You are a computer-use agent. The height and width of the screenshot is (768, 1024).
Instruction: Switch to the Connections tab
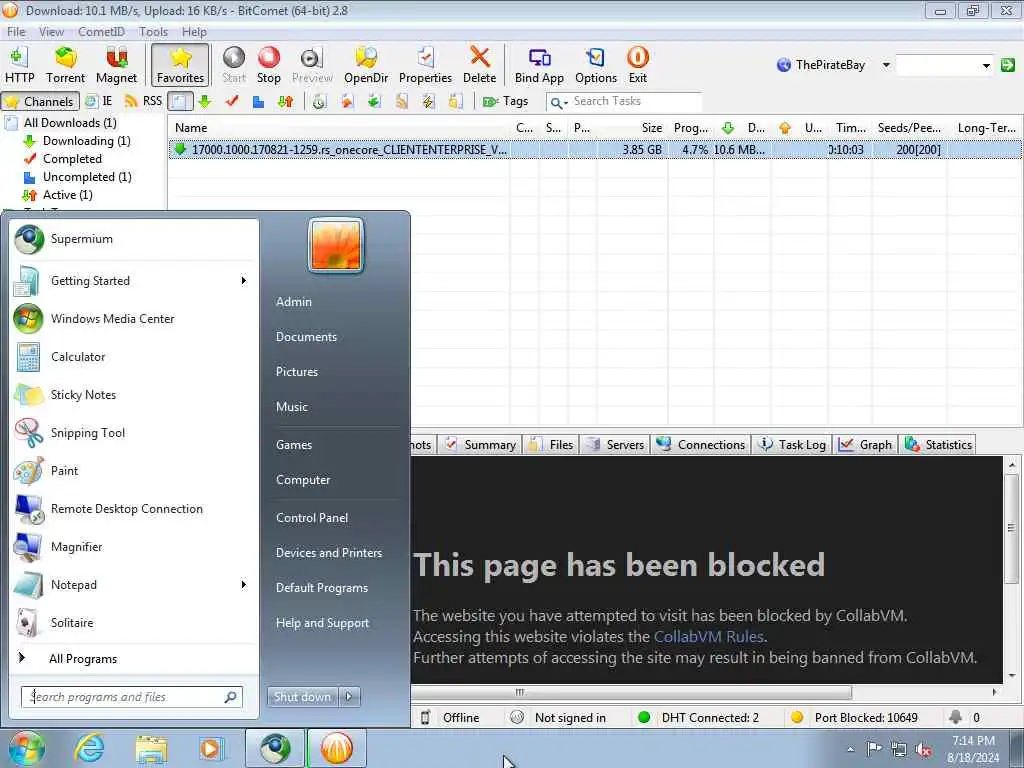point(701,445)
